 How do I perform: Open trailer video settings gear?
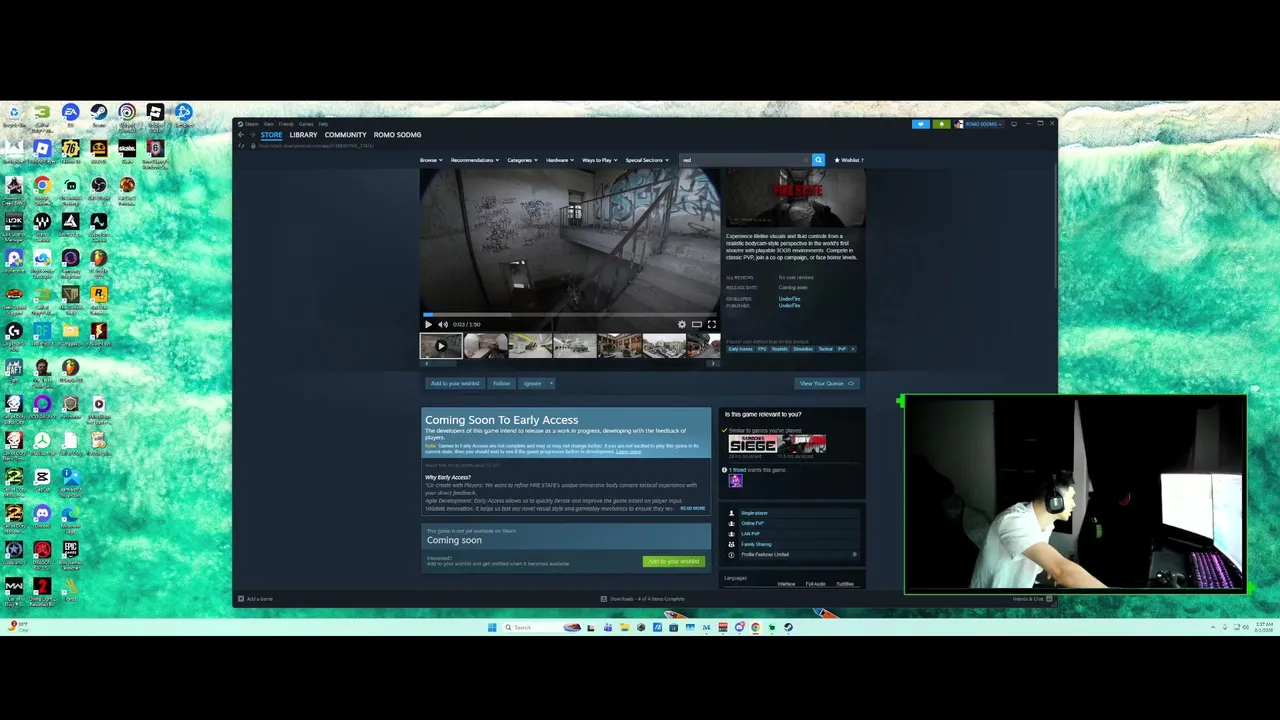(682, 324)
